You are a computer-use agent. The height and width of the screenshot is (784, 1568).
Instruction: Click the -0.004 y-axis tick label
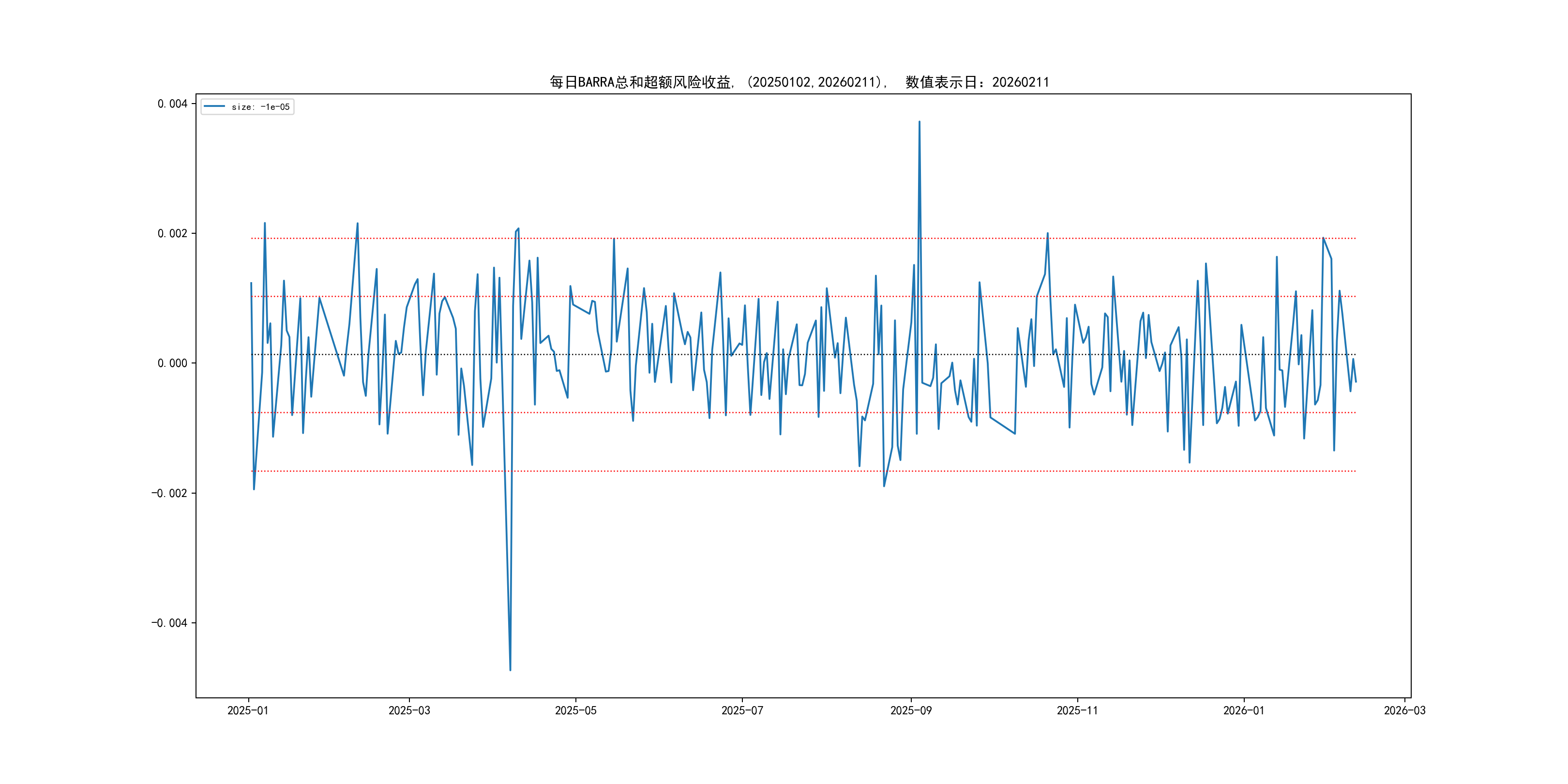tap(169, 623)
